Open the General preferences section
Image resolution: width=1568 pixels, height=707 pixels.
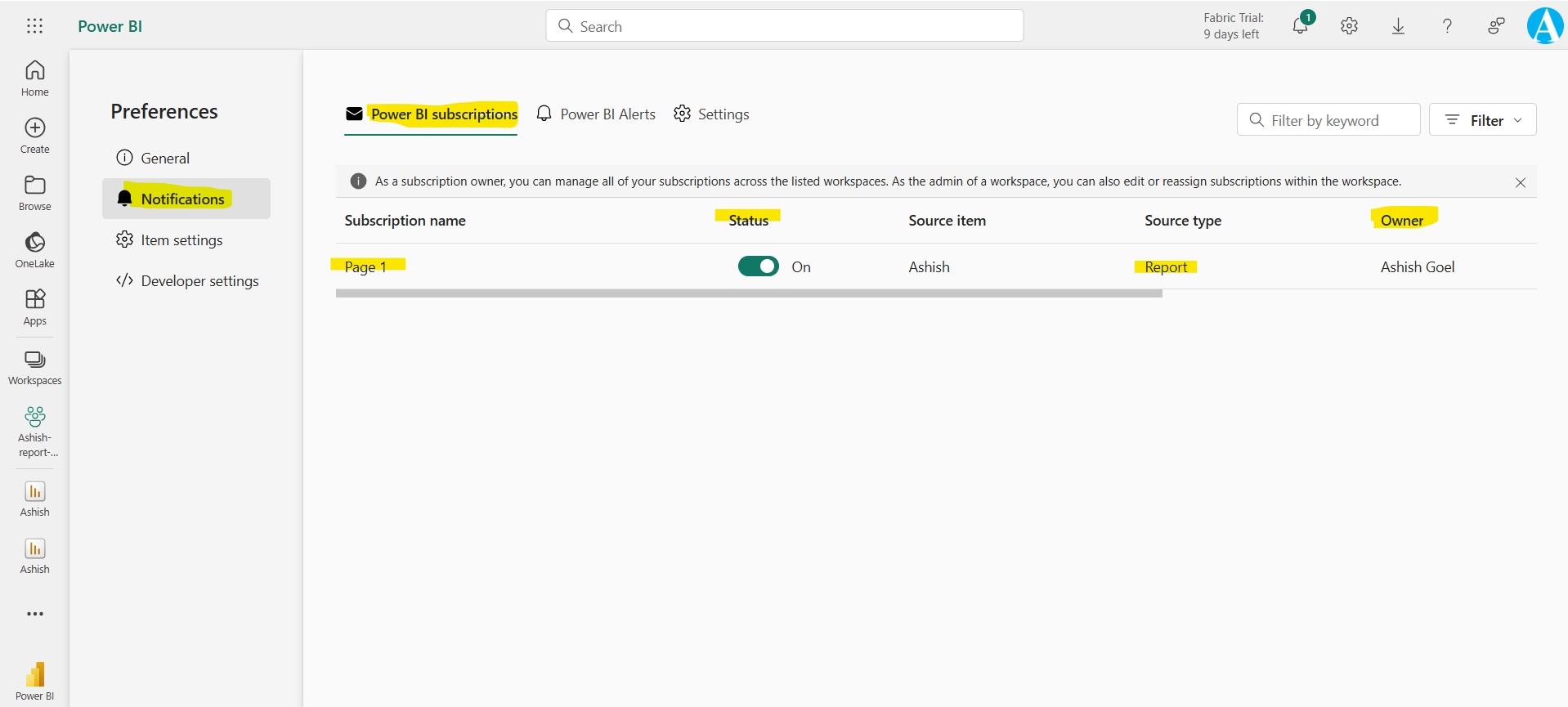point(165,159)
